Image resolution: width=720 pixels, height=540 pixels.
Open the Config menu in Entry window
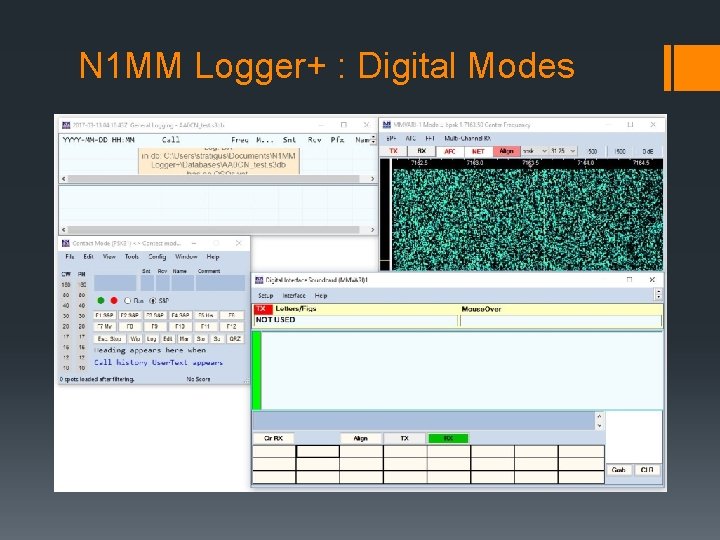157,257
